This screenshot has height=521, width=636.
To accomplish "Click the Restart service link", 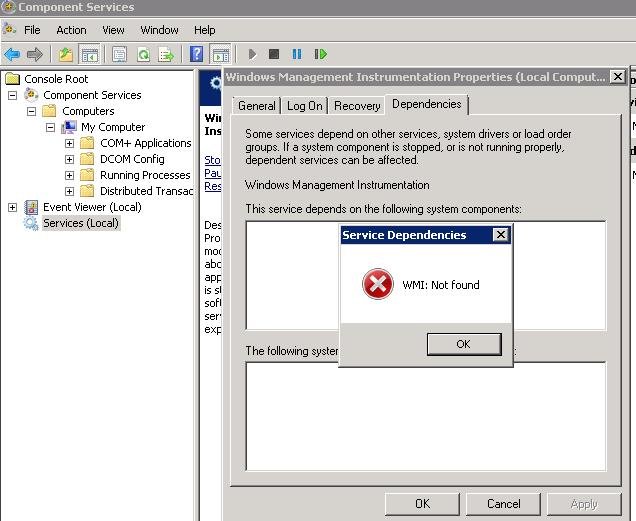I will [213, 186].
